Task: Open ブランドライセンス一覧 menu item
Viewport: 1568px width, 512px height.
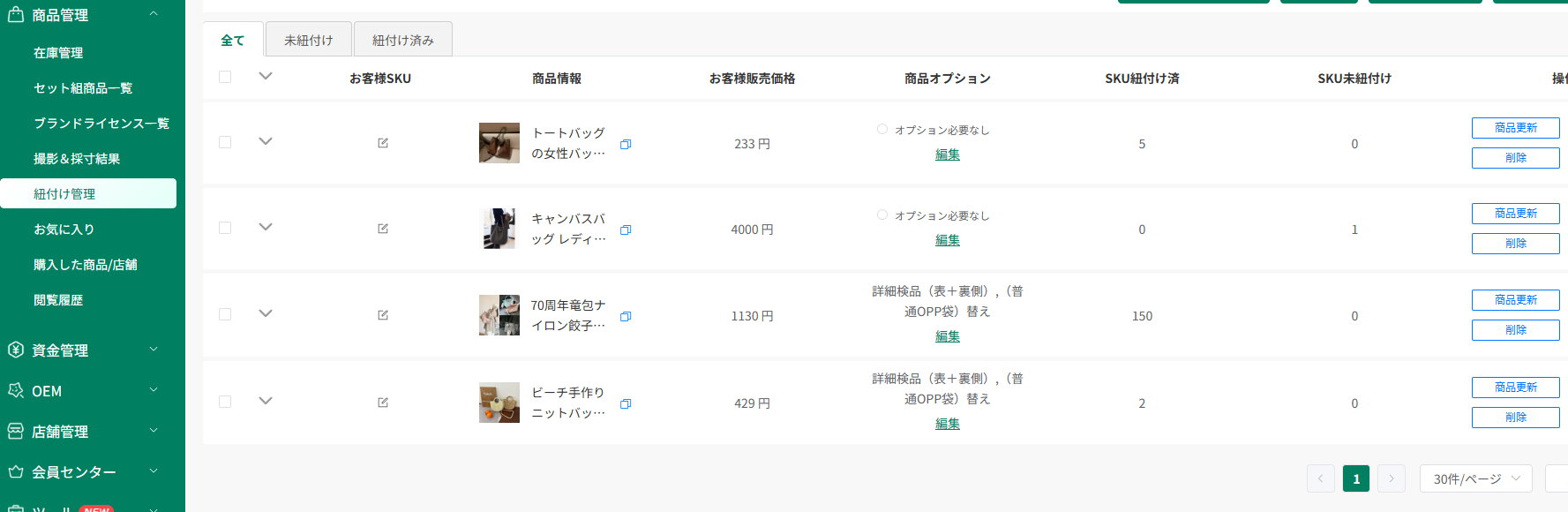Action: point(101,124)
